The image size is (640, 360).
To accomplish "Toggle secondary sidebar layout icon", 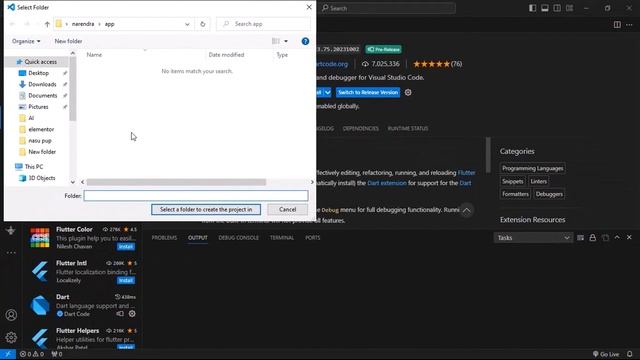I will [557, 8].
